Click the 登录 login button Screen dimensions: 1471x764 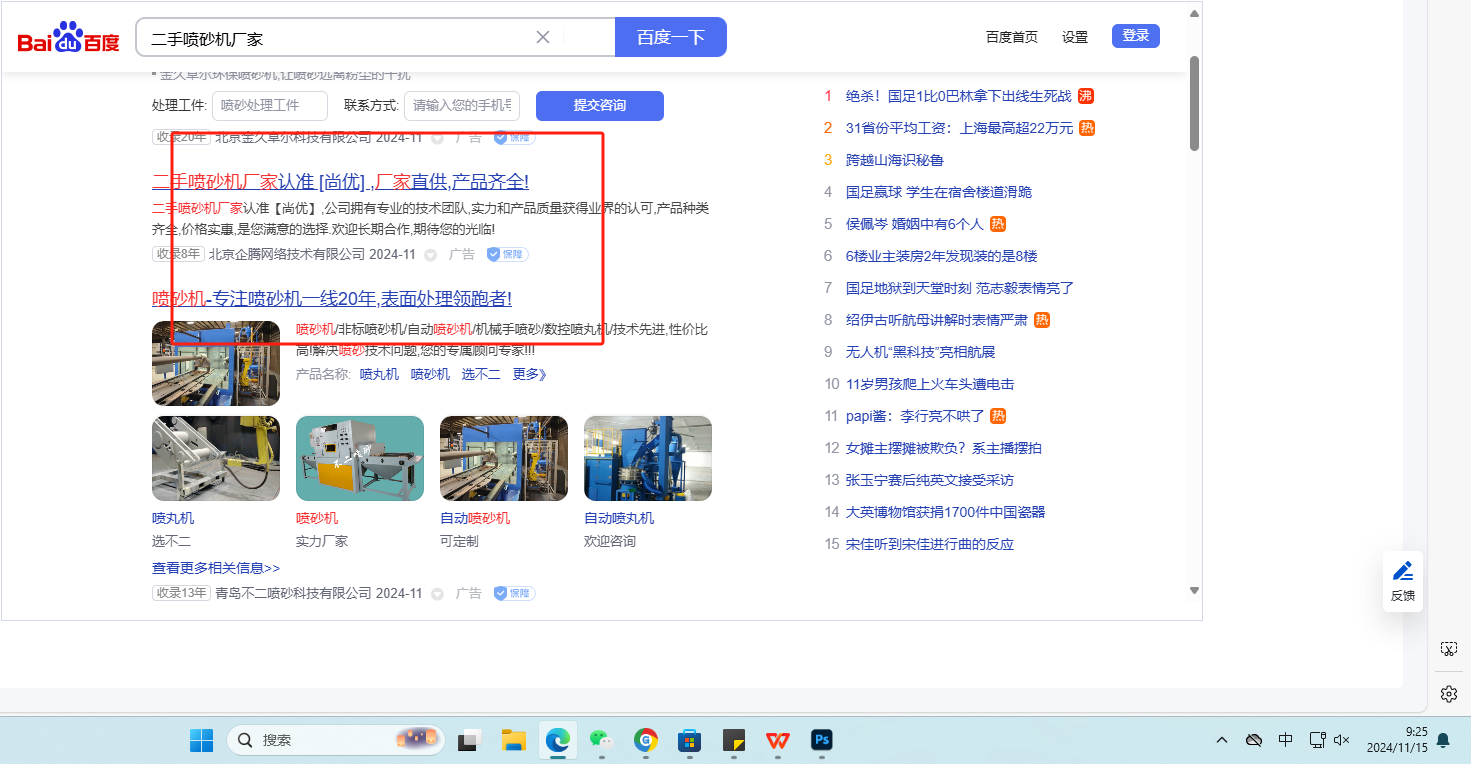pyautogui.click(x=1136, y=36)
